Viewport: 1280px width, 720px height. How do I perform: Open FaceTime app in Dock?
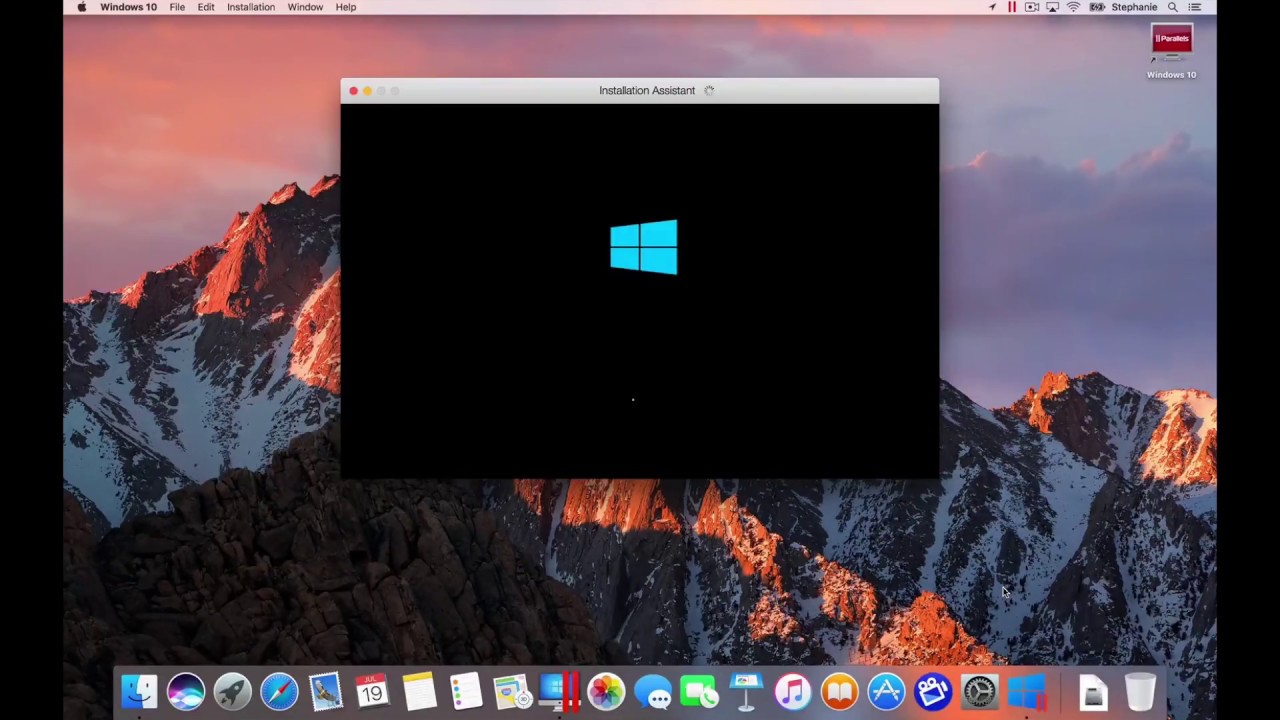699,692
